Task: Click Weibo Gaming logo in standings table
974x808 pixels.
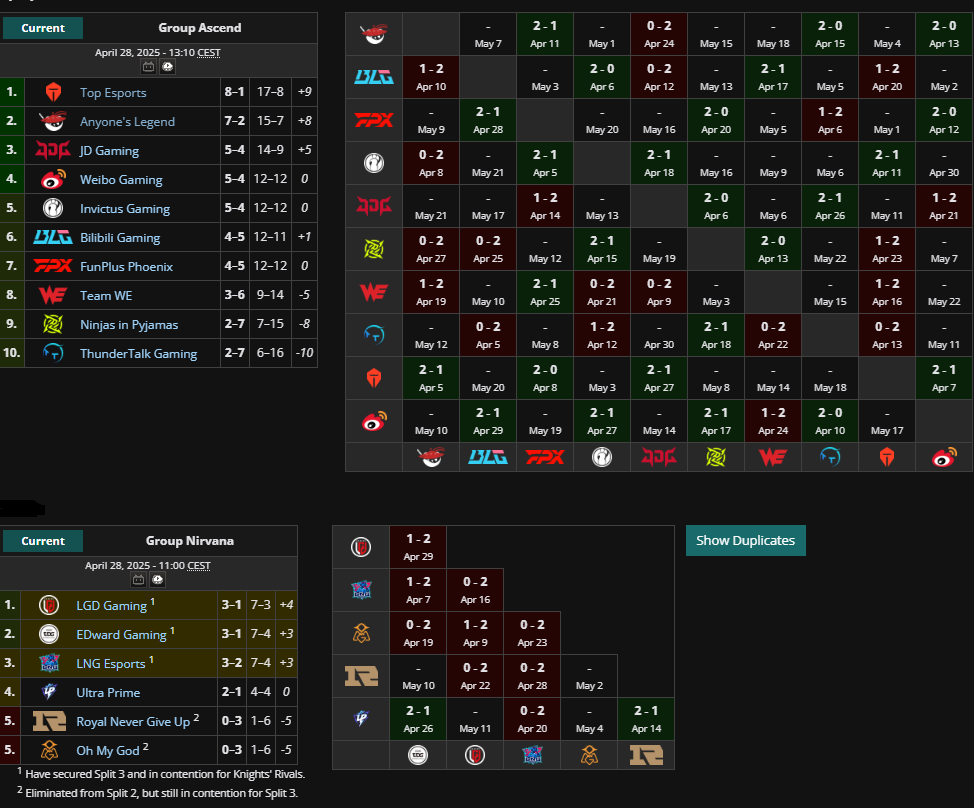Action: [53, 179]
